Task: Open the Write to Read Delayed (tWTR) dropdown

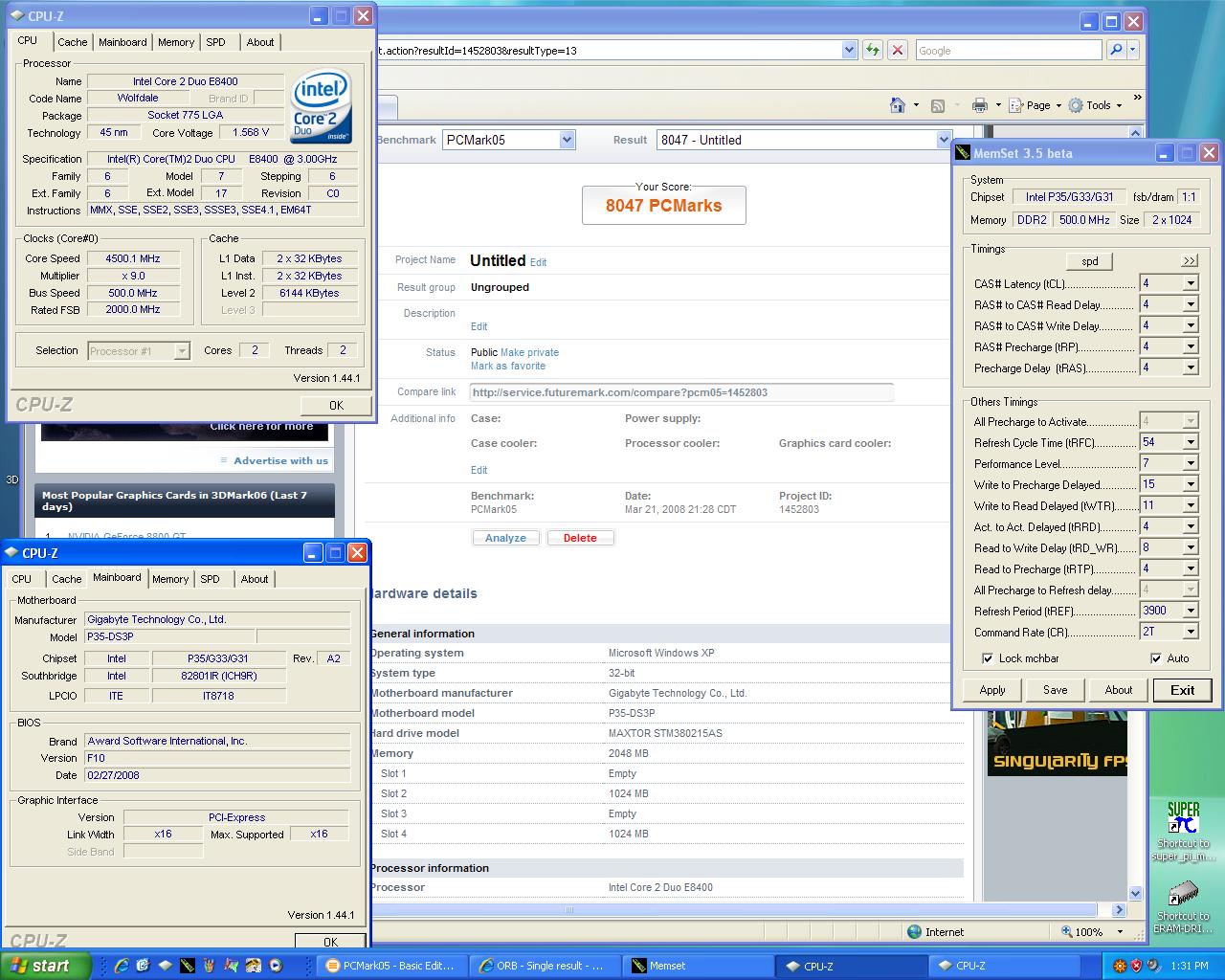Action: [1191, 505]
